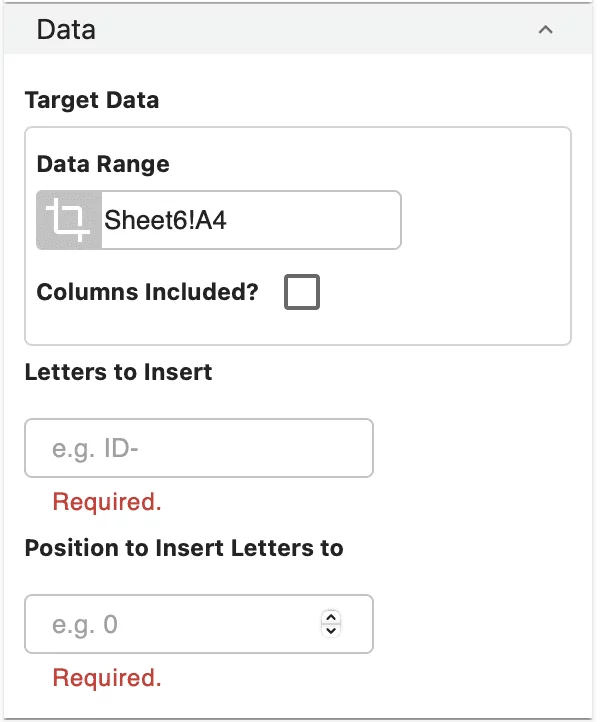600x722 pixels.
Task: Select the Columns Included? label text
Action: click(147, 292)
